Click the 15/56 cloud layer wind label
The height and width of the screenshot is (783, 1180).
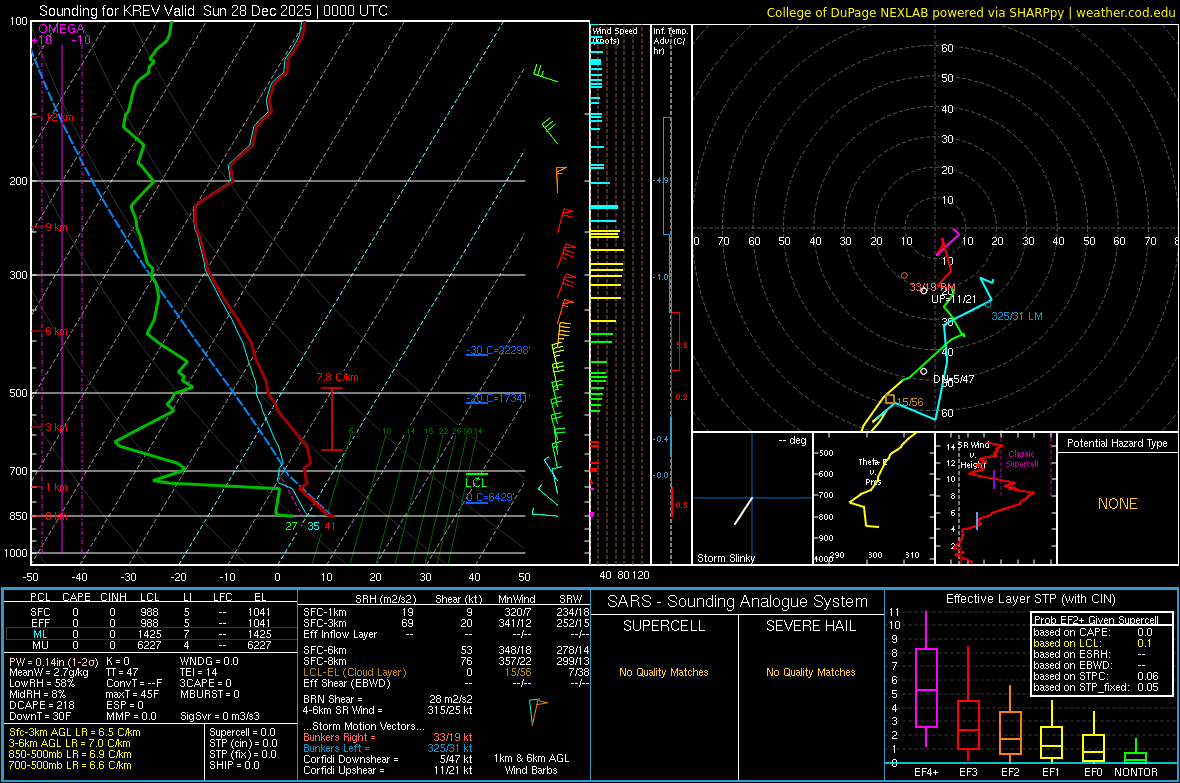pos(910,402)
